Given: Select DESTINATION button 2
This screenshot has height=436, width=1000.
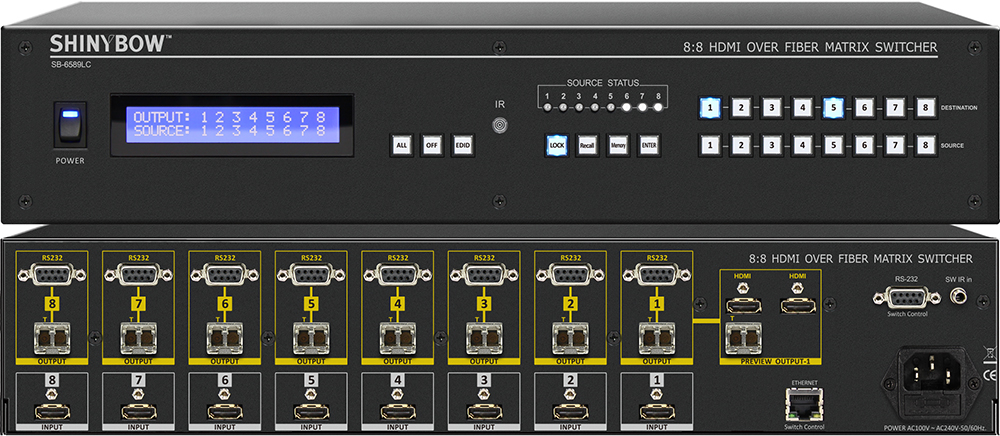Looking at the screenshot, I should pyautogui.click(x=740, y=108).
